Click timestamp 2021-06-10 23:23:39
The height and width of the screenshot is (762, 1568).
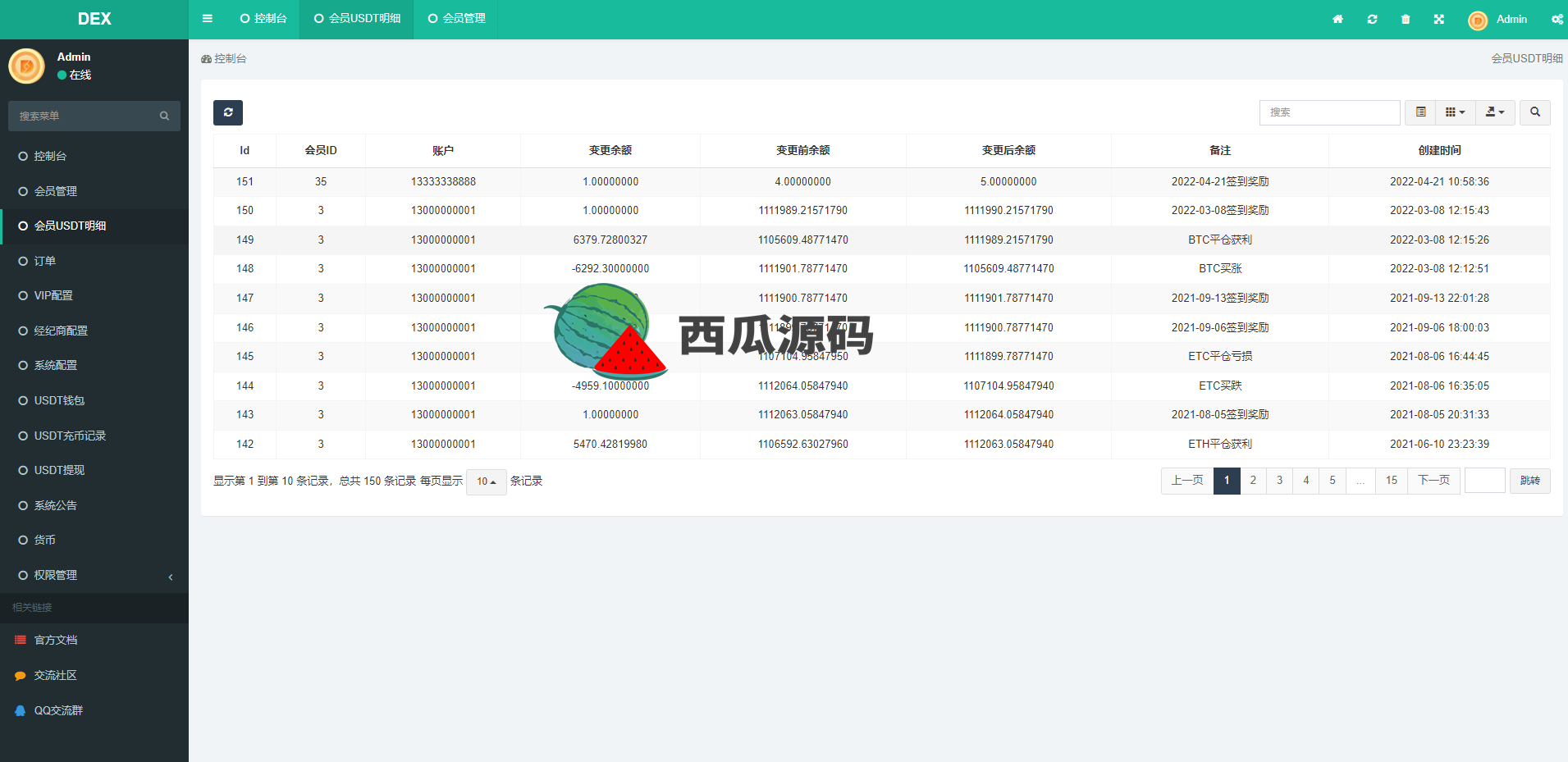1439,444
